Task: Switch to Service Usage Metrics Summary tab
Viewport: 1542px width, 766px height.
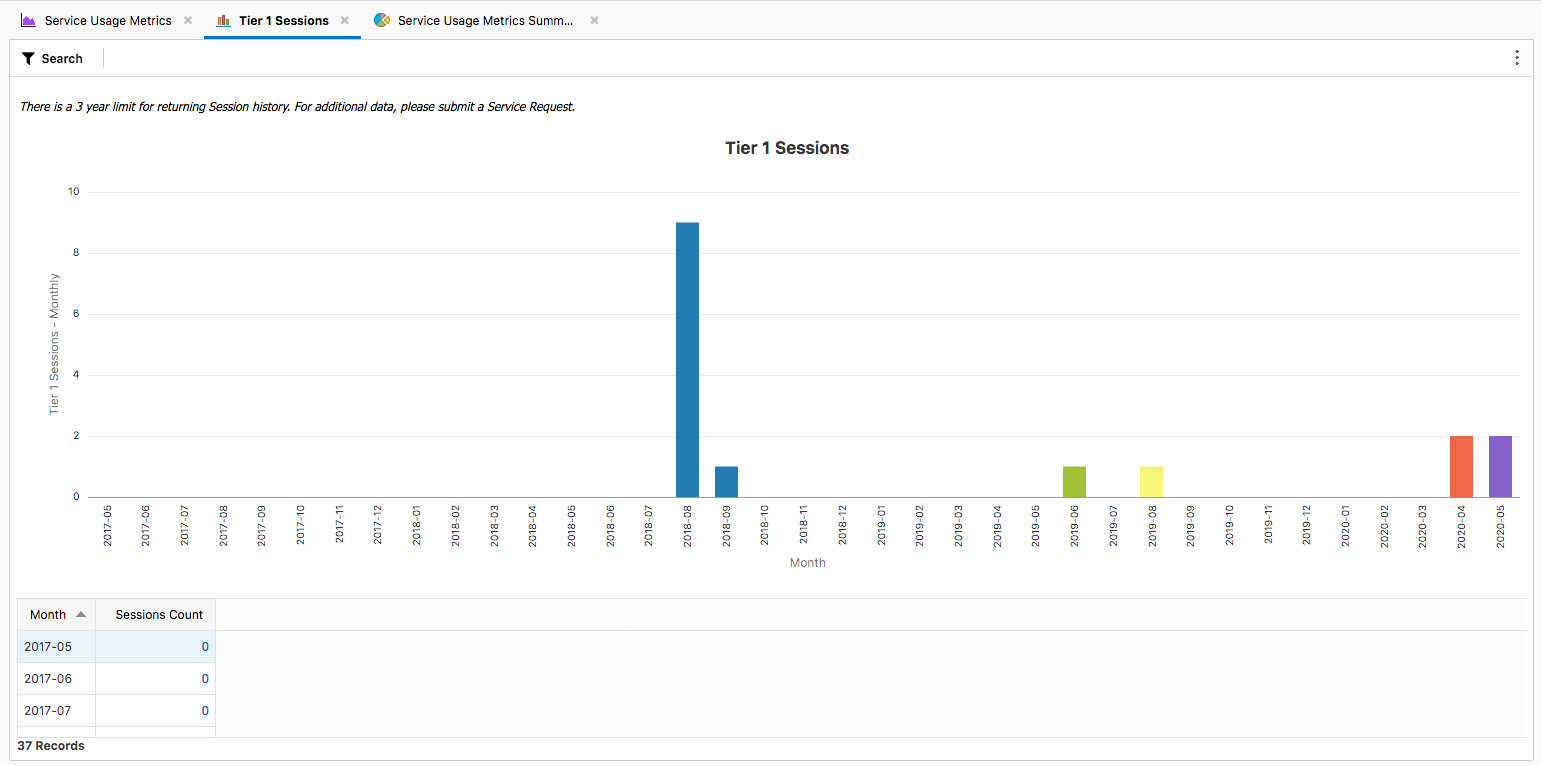Action: pos(486,20)
